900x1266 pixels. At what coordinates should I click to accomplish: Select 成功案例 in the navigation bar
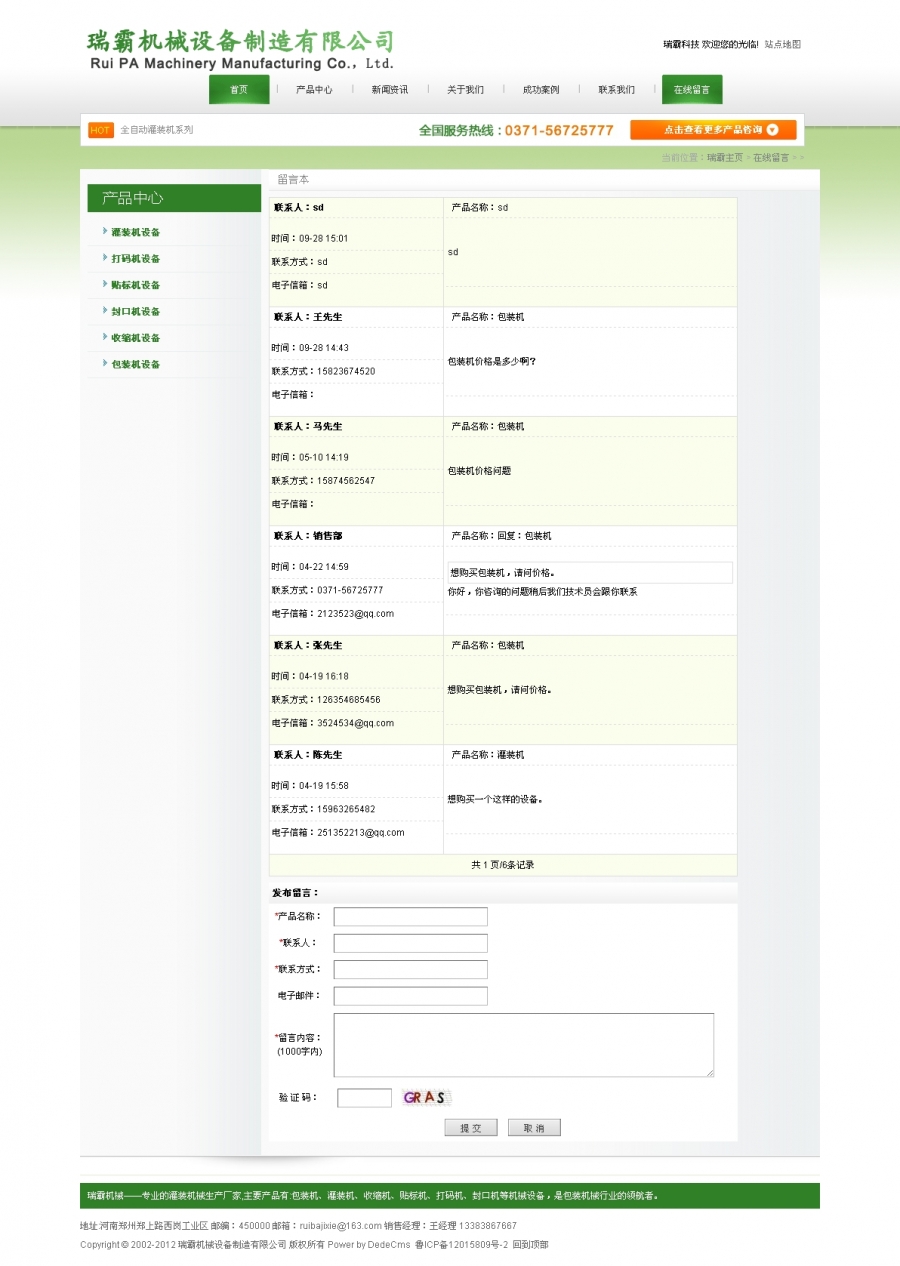click(x=541, y=90)
